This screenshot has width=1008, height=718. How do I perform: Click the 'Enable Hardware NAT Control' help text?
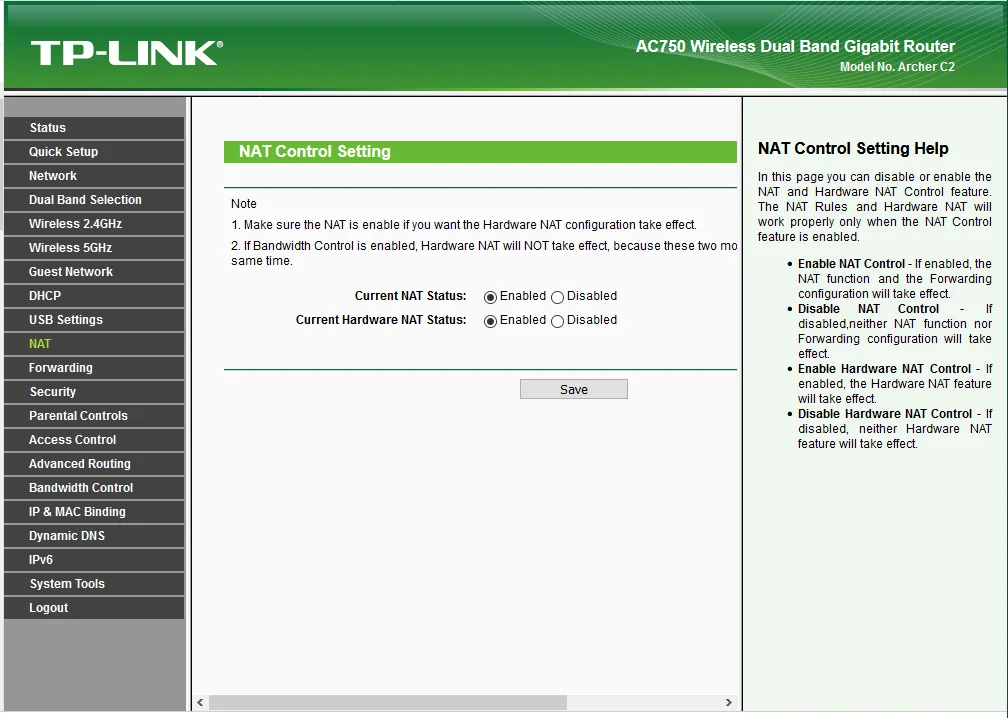click(884, 368)
